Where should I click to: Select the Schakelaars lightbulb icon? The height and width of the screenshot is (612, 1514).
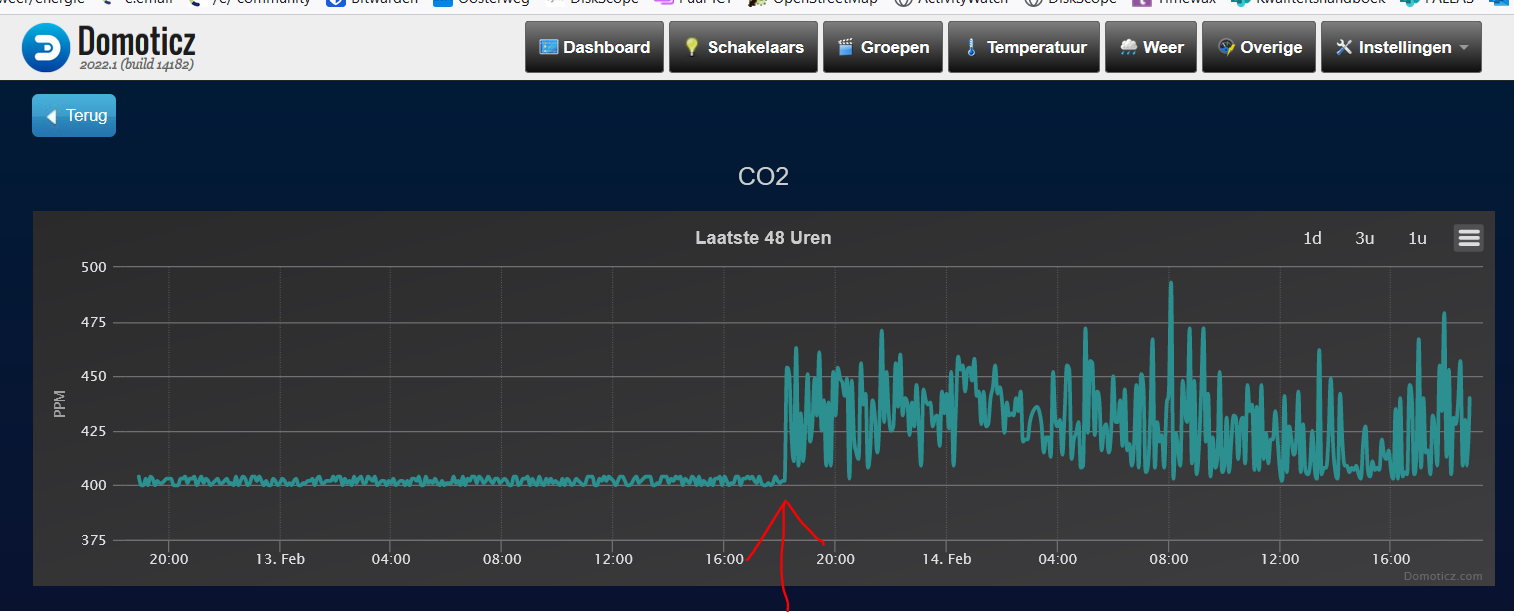pos(690,46)
